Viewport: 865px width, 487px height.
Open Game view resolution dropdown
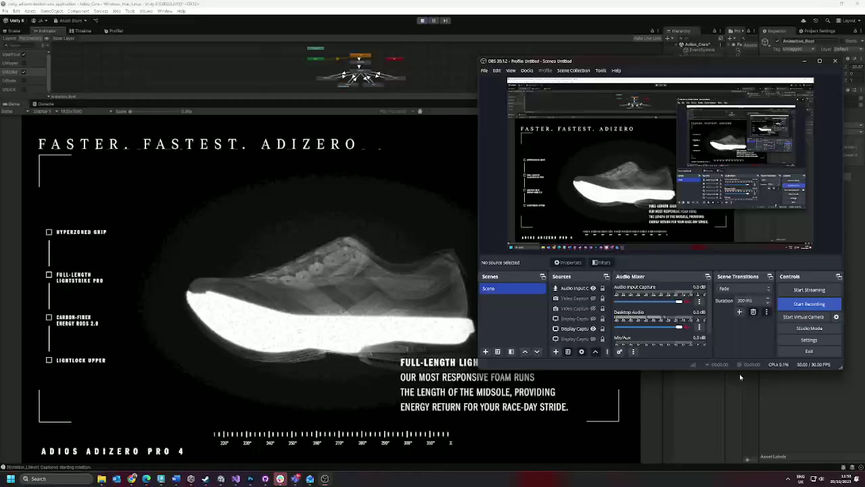[86, 111]
